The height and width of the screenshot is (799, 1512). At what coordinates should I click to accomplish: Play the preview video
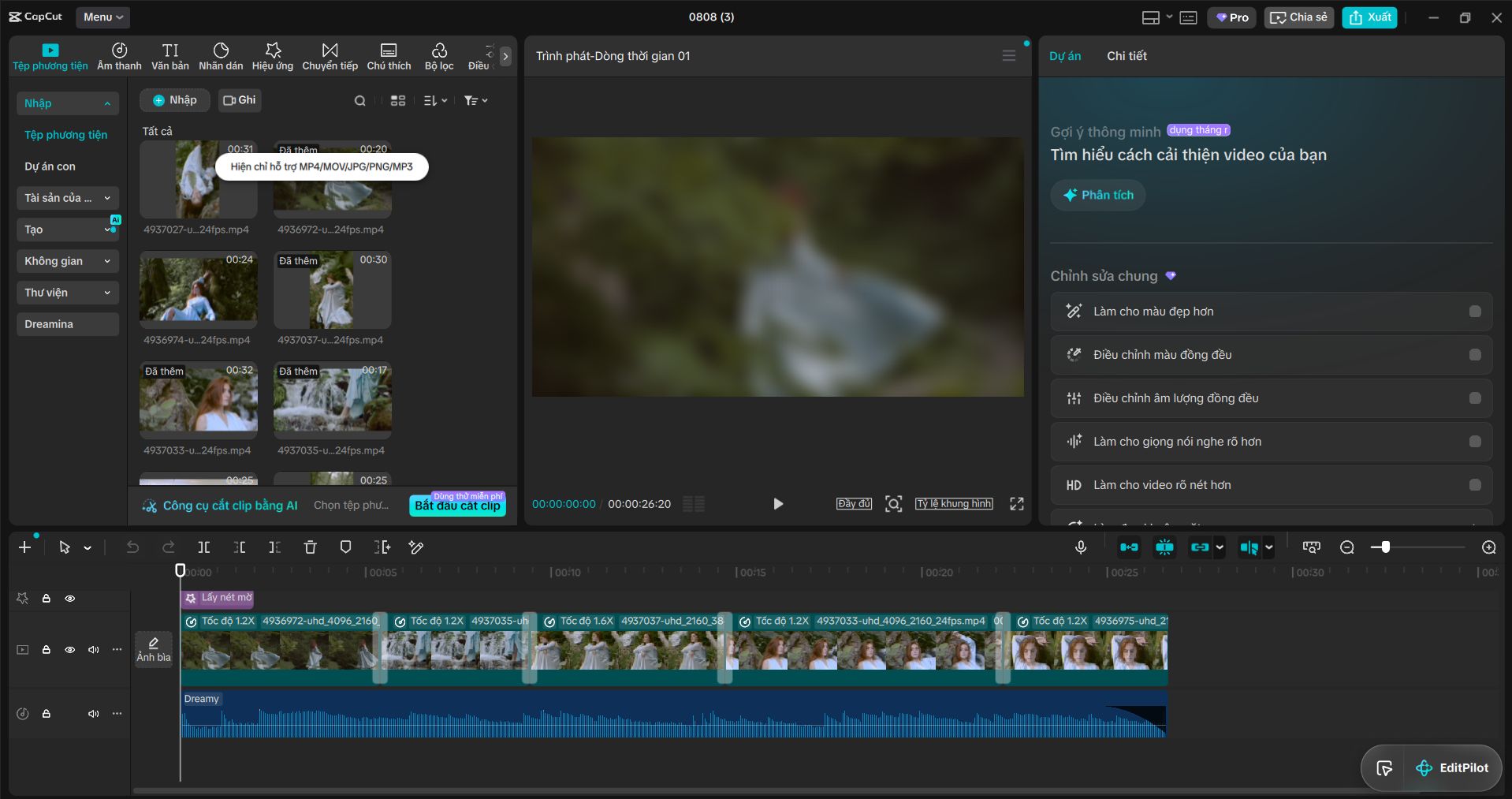[x=778, y=504]
